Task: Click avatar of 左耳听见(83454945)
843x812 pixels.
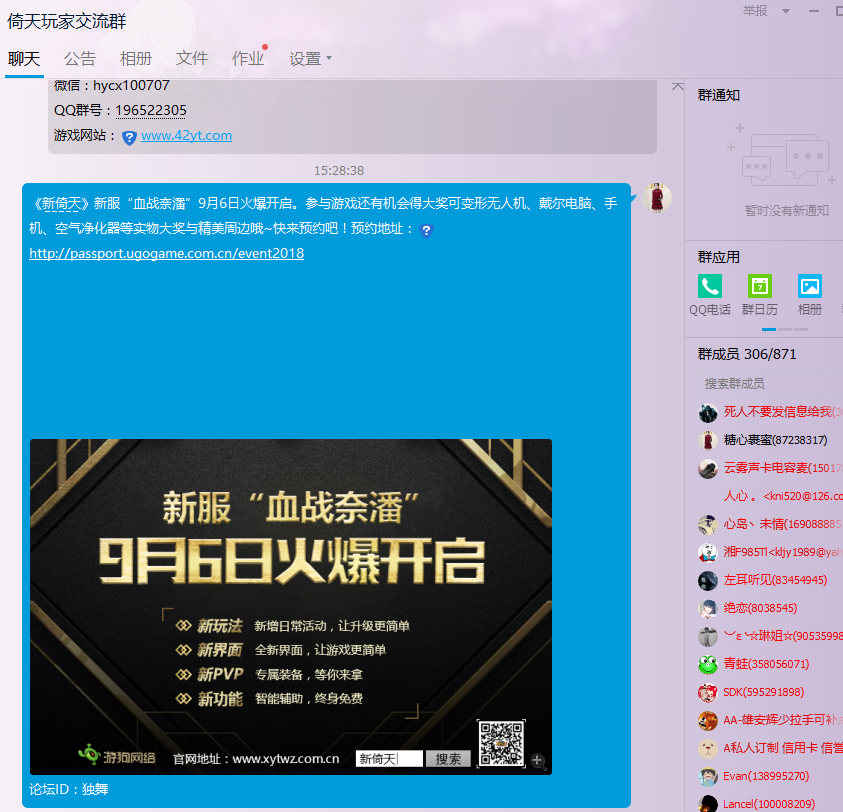Action: pos(708,581)
